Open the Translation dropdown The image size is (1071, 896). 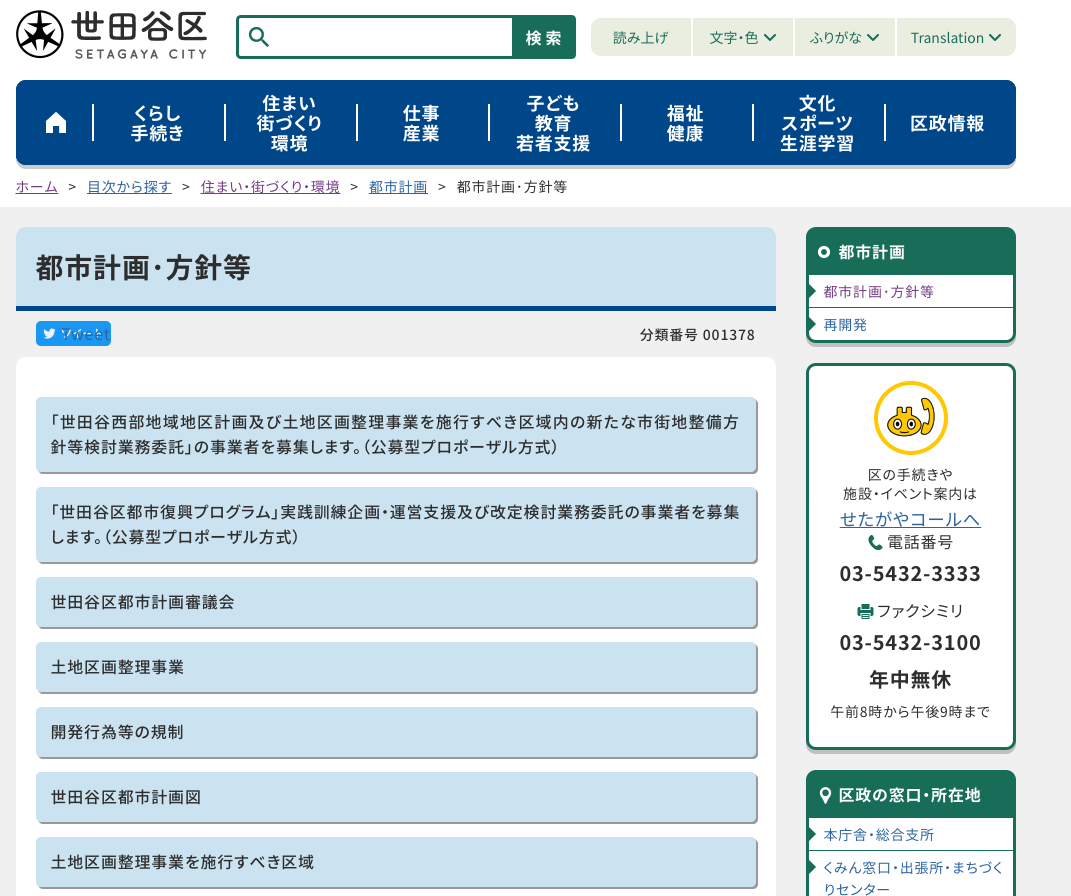pyautogui.click(x=955, y=38)
